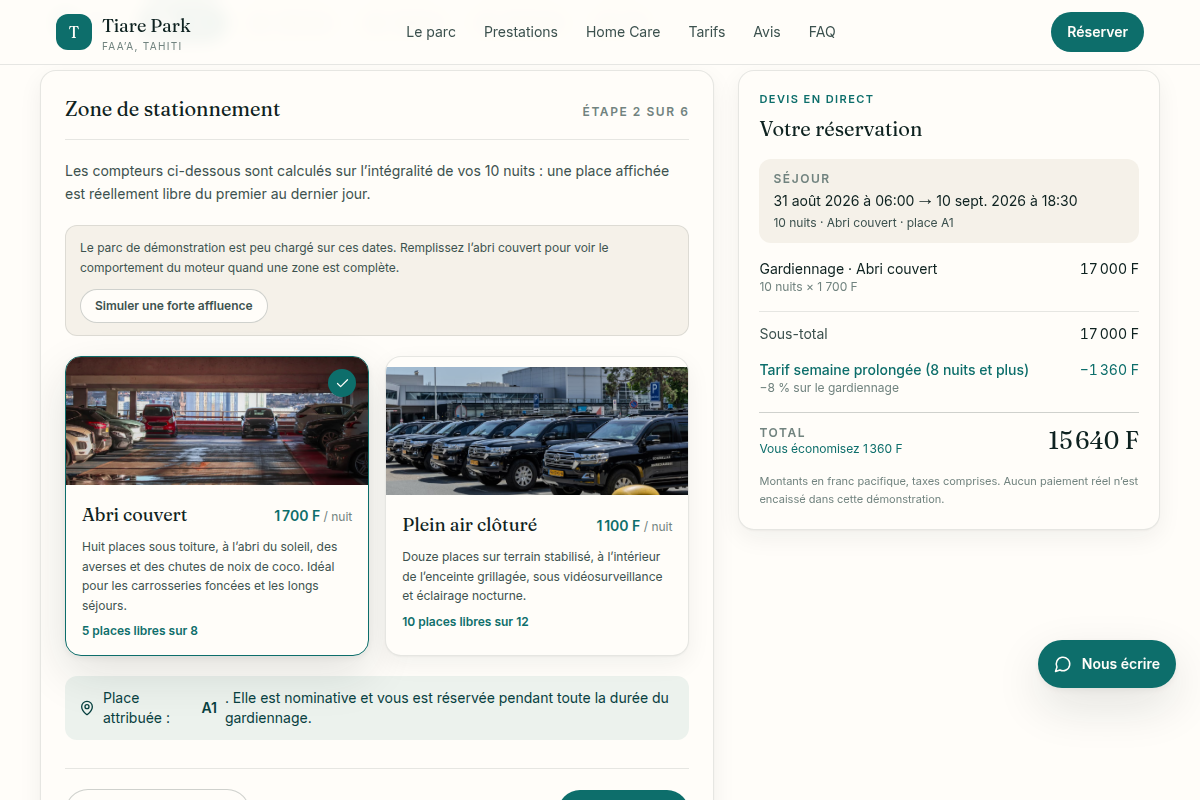1200x800 pixels.
Task: Click the 'ÉTAPE 2 SUR 6' step indicator
Action: point(635,112)
